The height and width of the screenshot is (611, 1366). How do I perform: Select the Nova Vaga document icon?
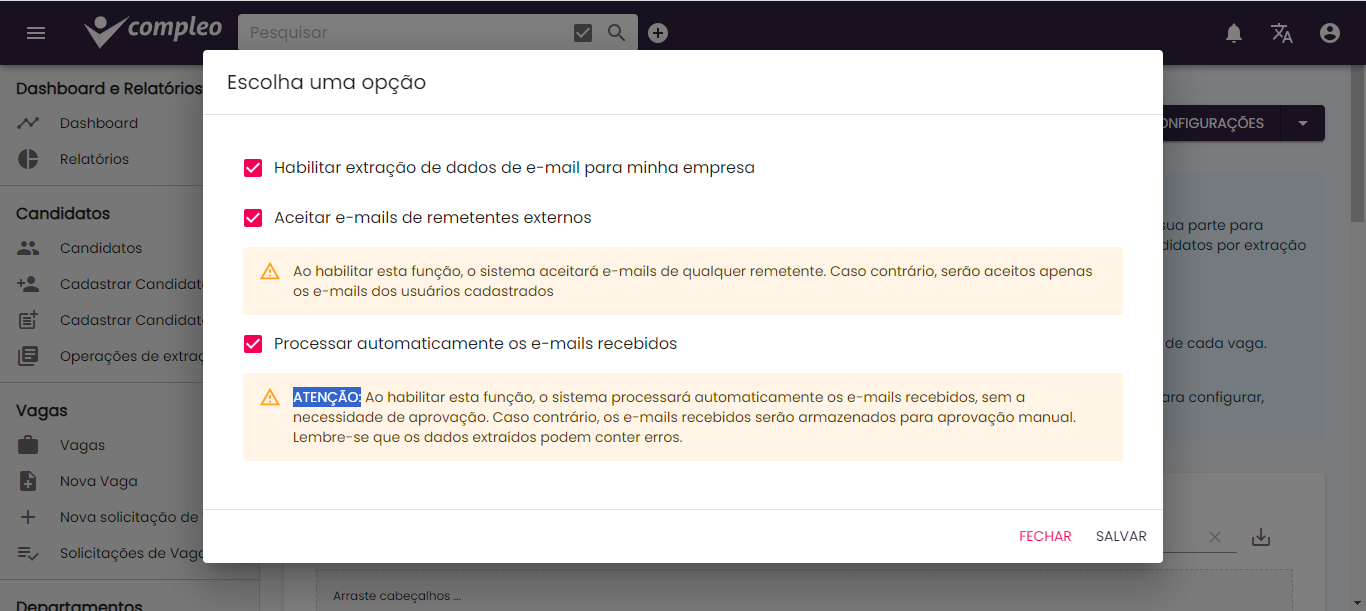[x=28, y=480]
